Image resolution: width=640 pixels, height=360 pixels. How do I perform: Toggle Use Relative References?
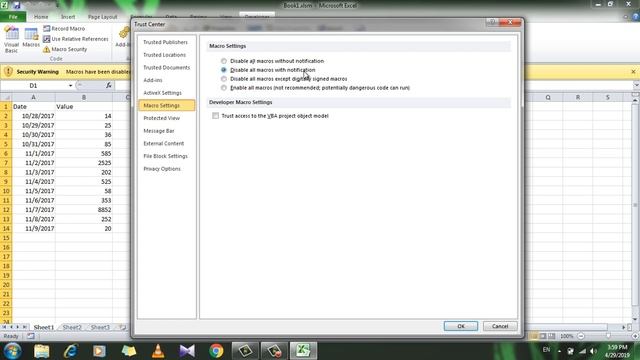pos(76,39)
